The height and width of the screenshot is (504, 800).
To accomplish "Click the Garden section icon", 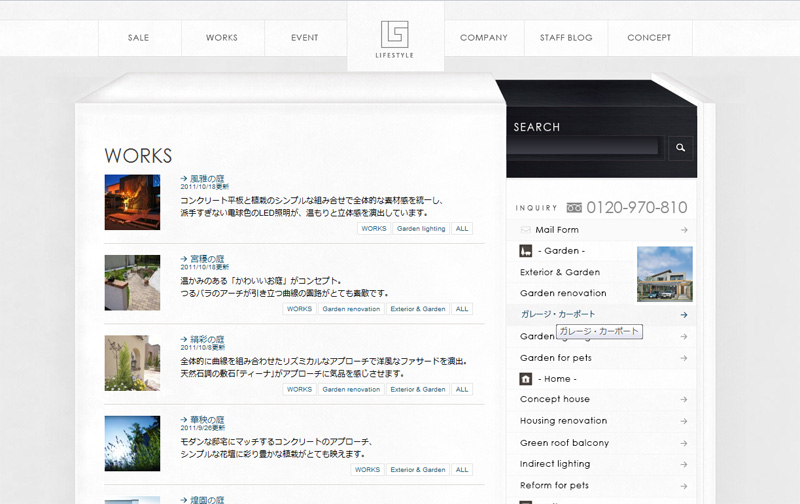I will (x=526, y=251).
